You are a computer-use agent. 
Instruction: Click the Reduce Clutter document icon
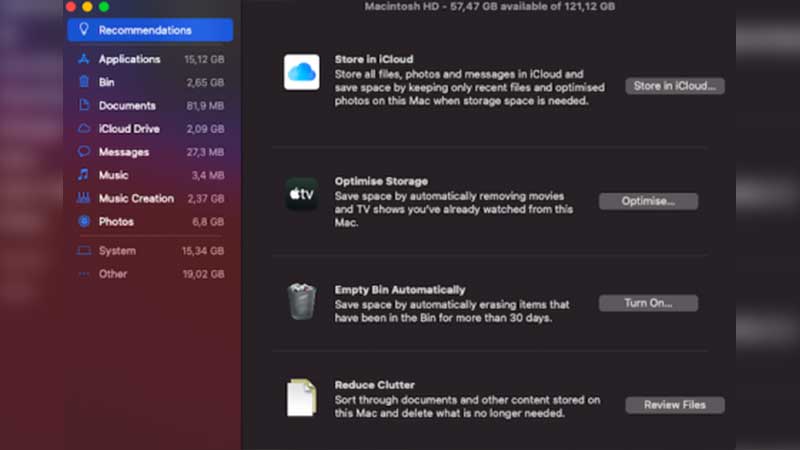tap(301, 397)
